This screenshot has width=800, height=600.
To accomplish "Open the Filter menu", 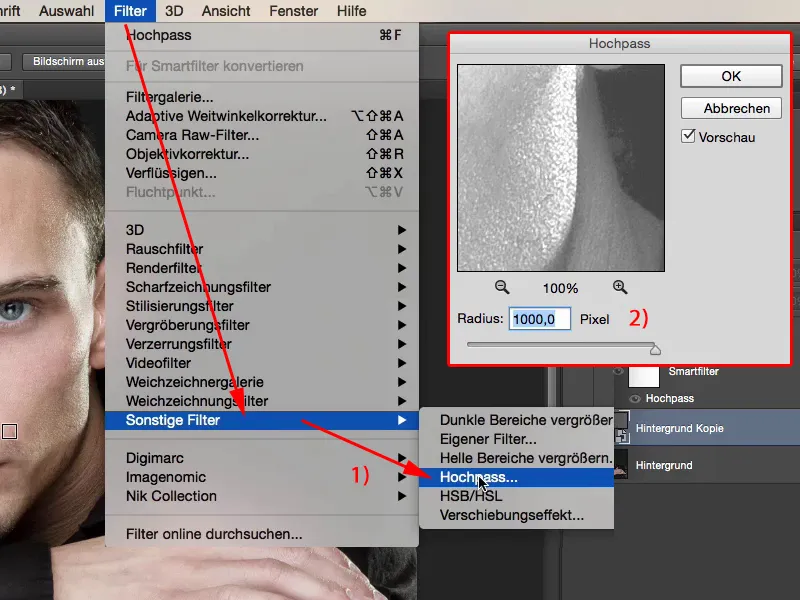I will click(130, 11).
